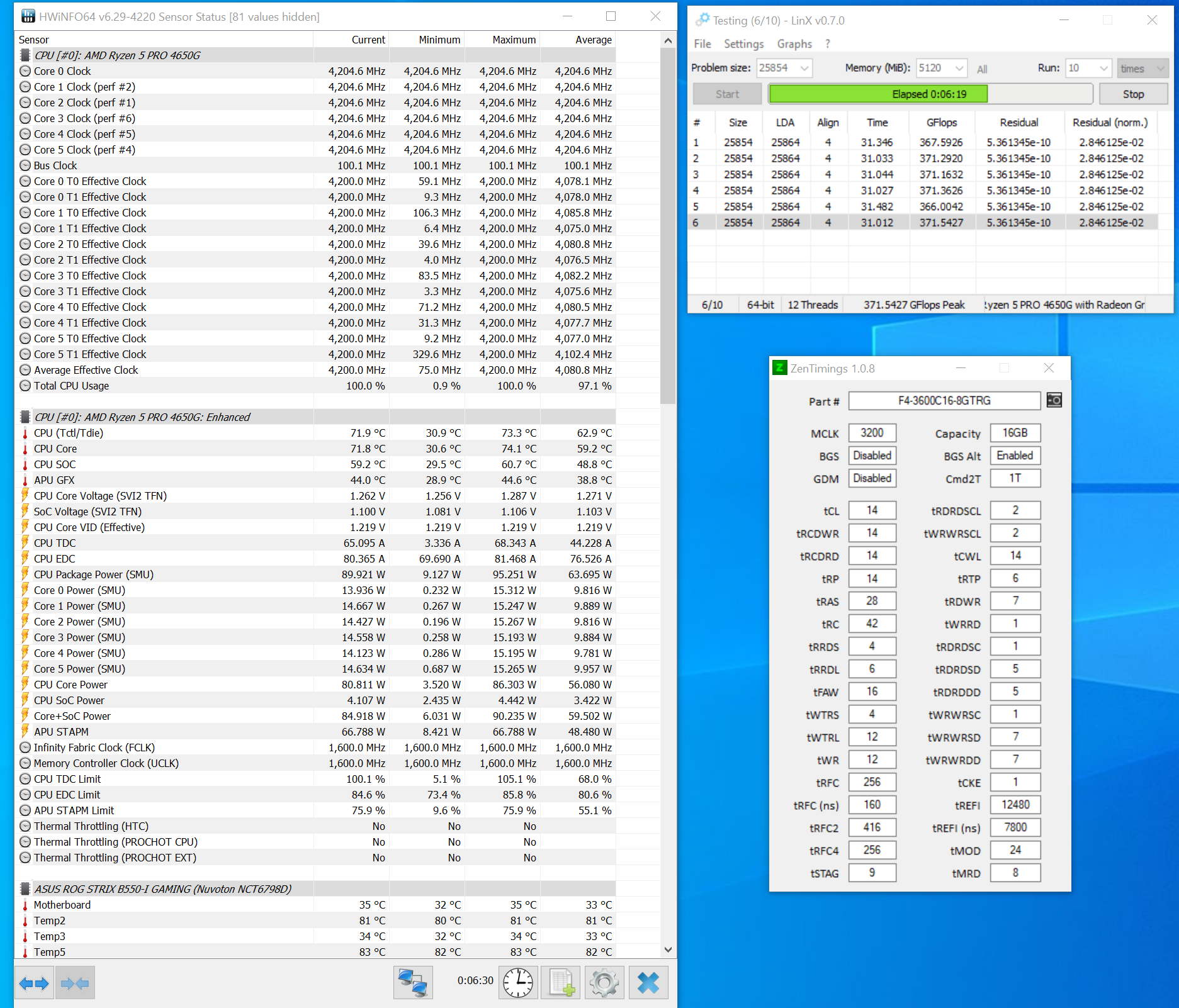Click the shrink layout inward arrows icon in HWiNFO
Image resolution: width=1179 pixels, height=1008 pixels.
click(75, 983)
